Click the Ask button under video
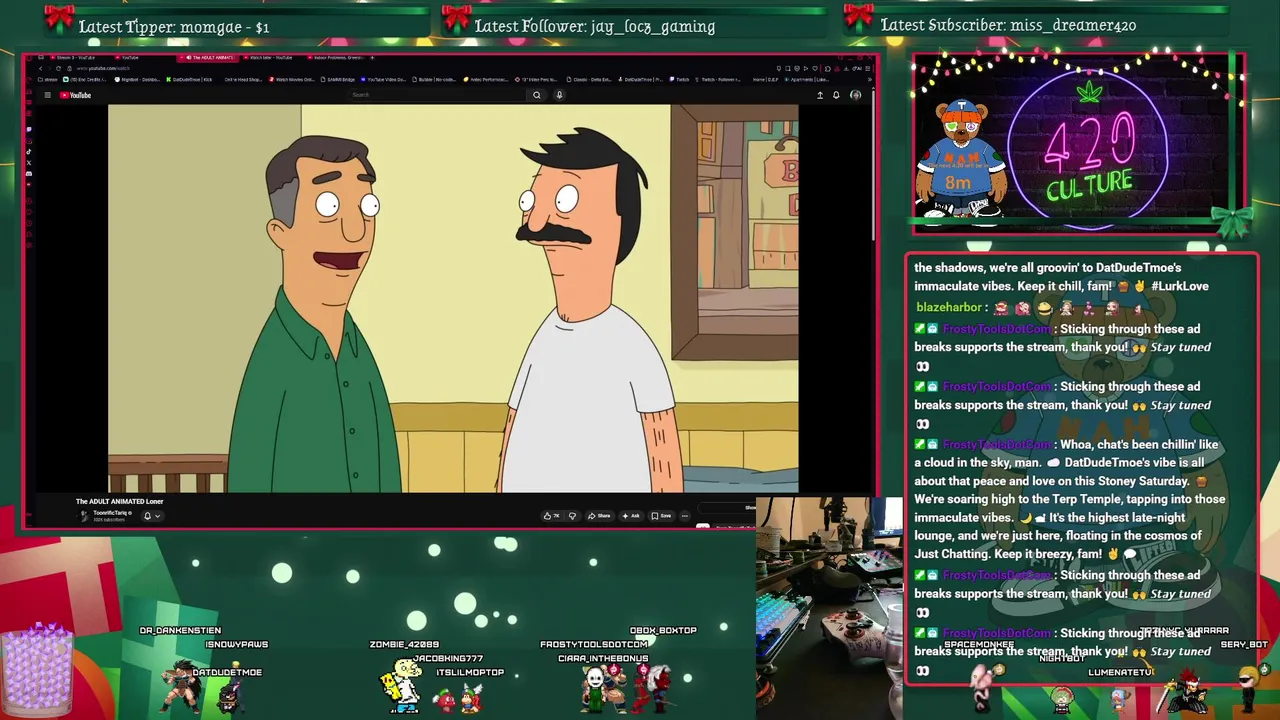 (631, 516)
